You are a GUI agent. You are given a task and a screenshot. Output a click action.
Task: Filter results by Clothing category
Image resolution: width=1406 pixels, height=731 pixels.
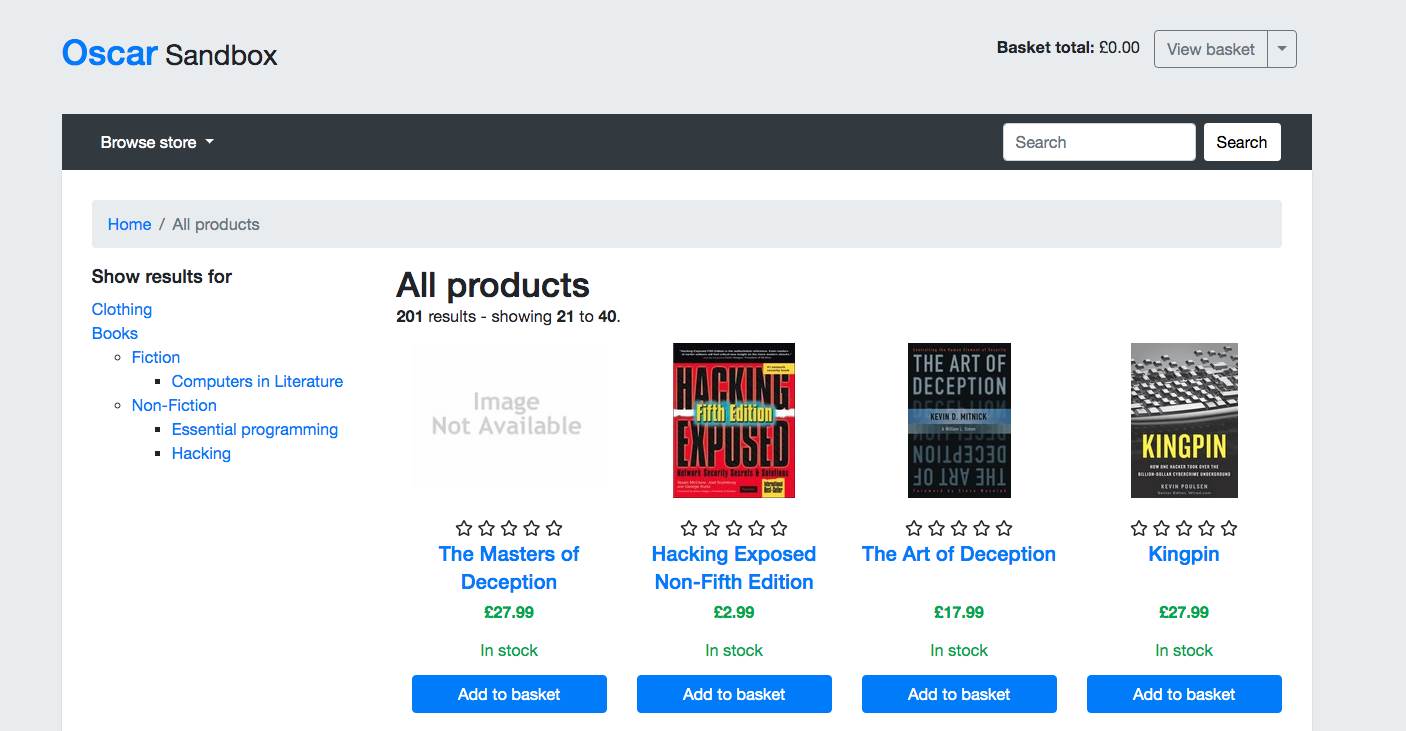point(122,309)
